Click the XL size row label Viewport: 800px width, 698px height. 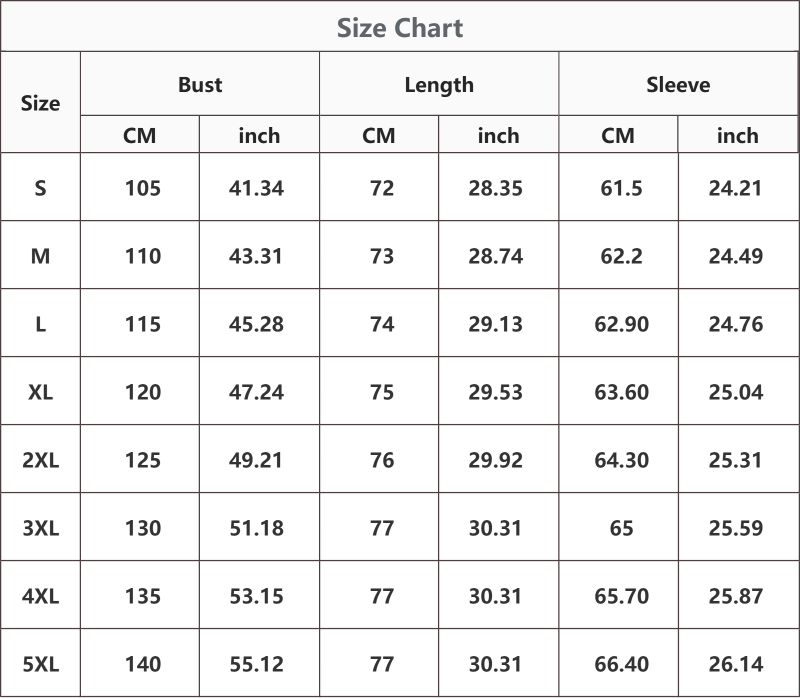tap(40, 392)
